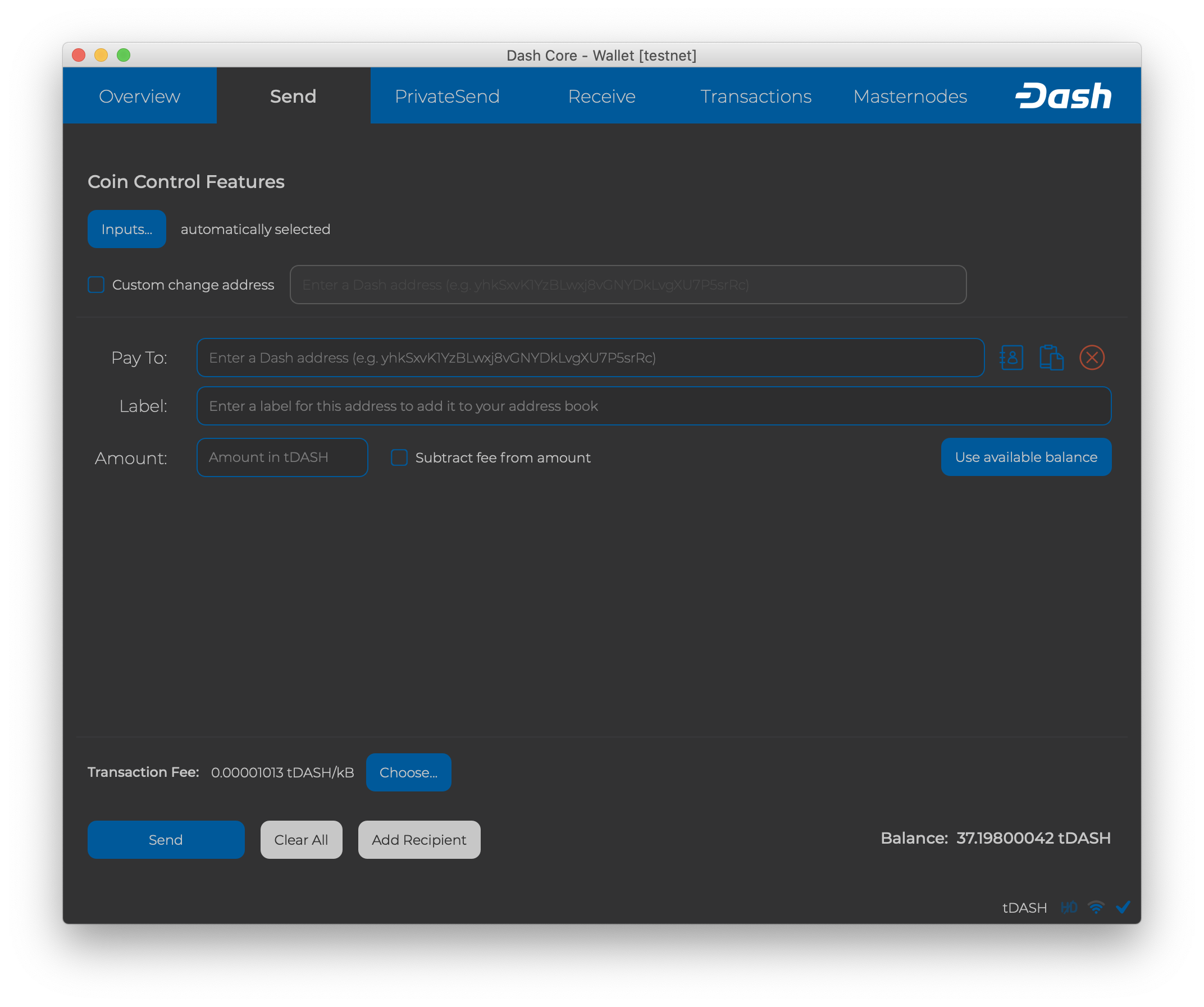Image resolution: width=1204 pixels, height=1007 pixels.
Task: Click the Add Recipient button
Action: click(x=419, y=840)
